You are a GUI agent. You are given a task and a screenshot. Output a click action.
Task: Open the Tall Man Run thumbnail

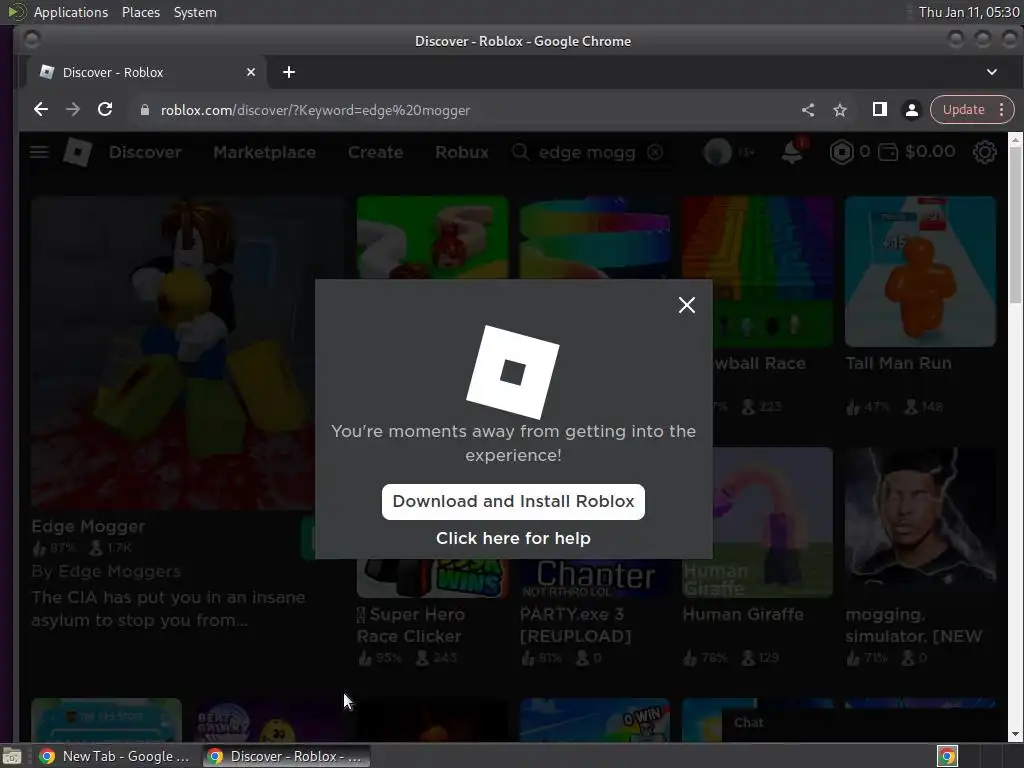point(920,272)
